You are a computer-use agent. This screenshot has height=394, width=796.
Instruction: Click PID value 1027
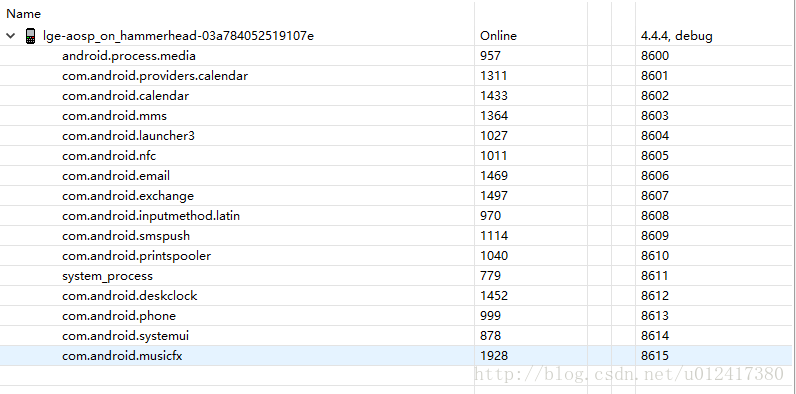494,136
